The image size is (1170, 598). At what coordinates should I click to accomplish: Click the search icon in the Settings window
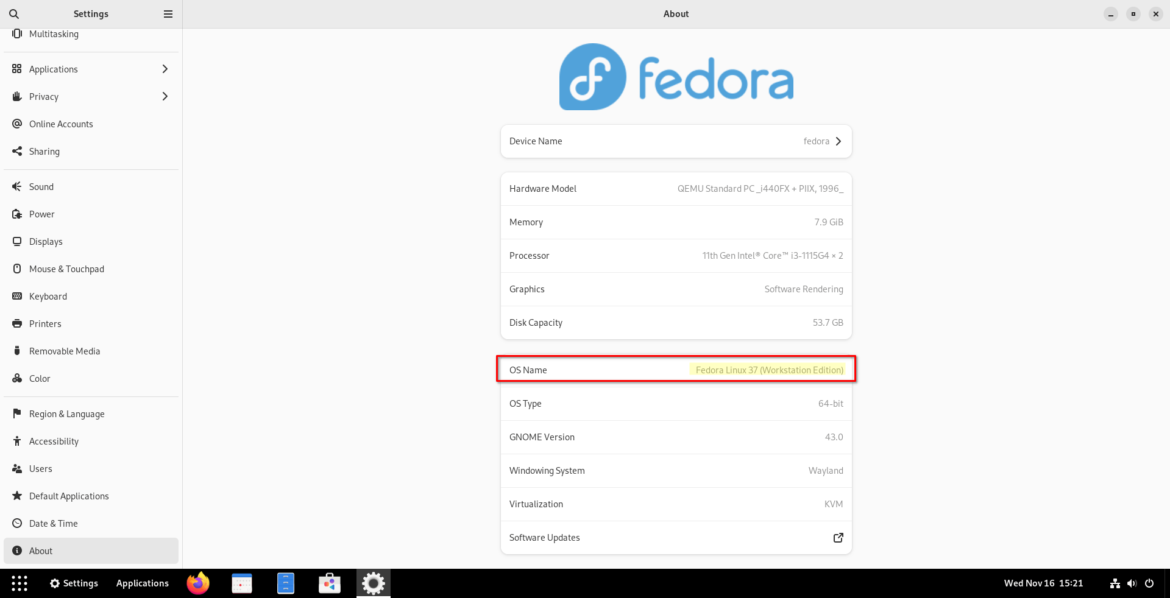coord(14,13)
